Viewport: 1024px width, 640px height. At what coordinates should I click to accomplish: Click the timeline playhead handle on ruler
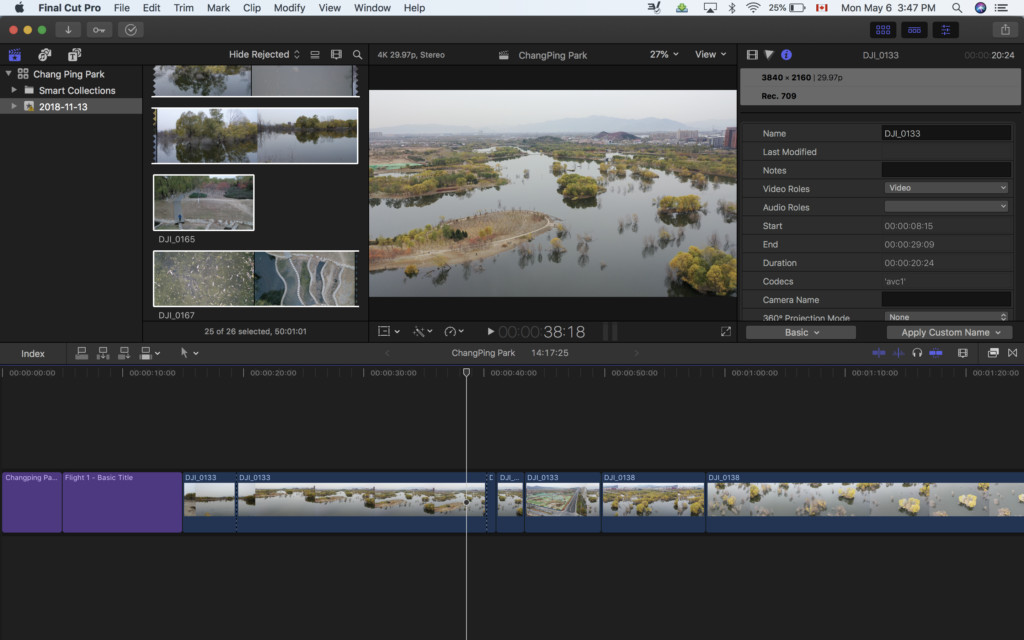coord(466,373)
